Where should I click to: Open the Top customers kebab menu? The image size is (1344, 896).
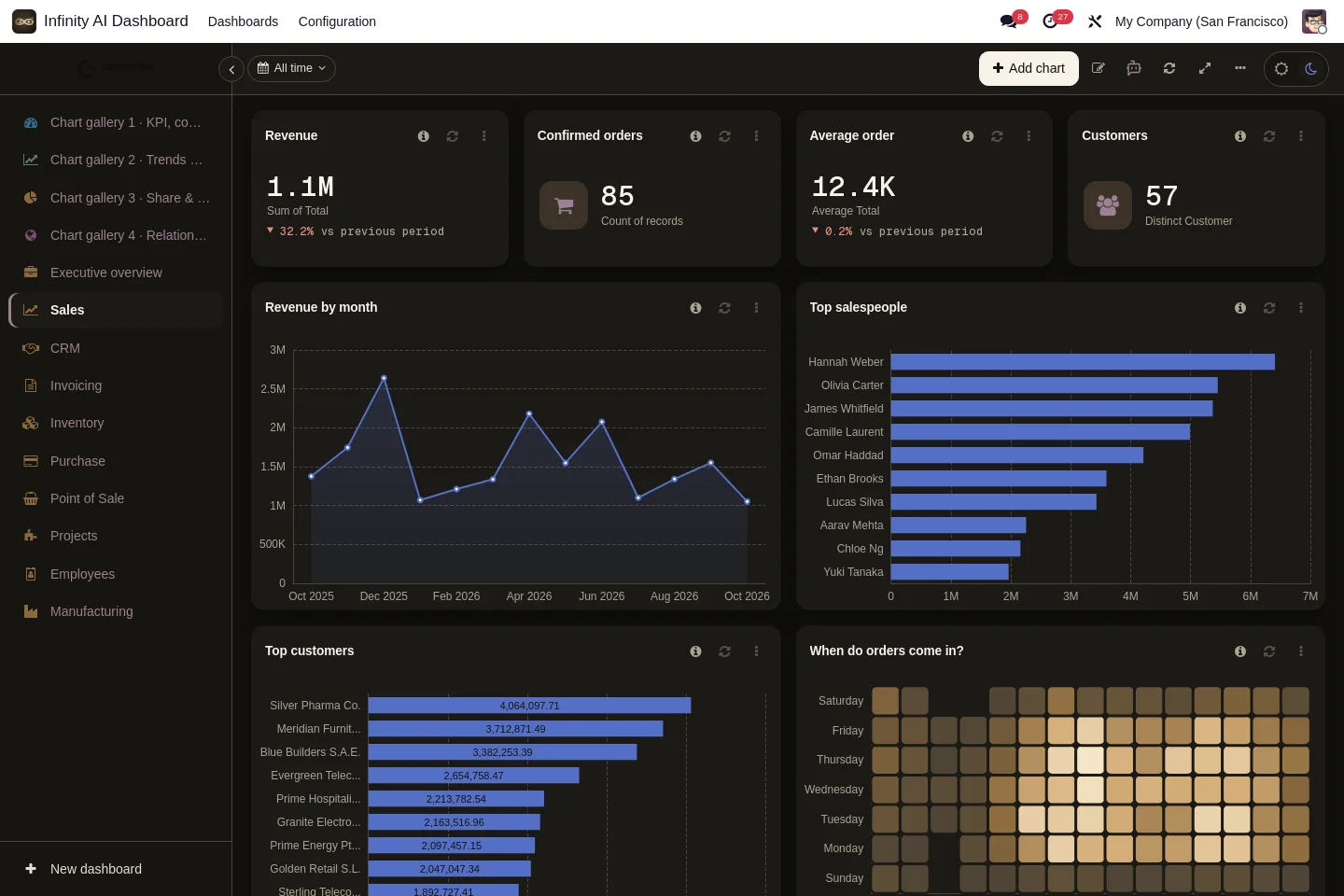point(757,651)
